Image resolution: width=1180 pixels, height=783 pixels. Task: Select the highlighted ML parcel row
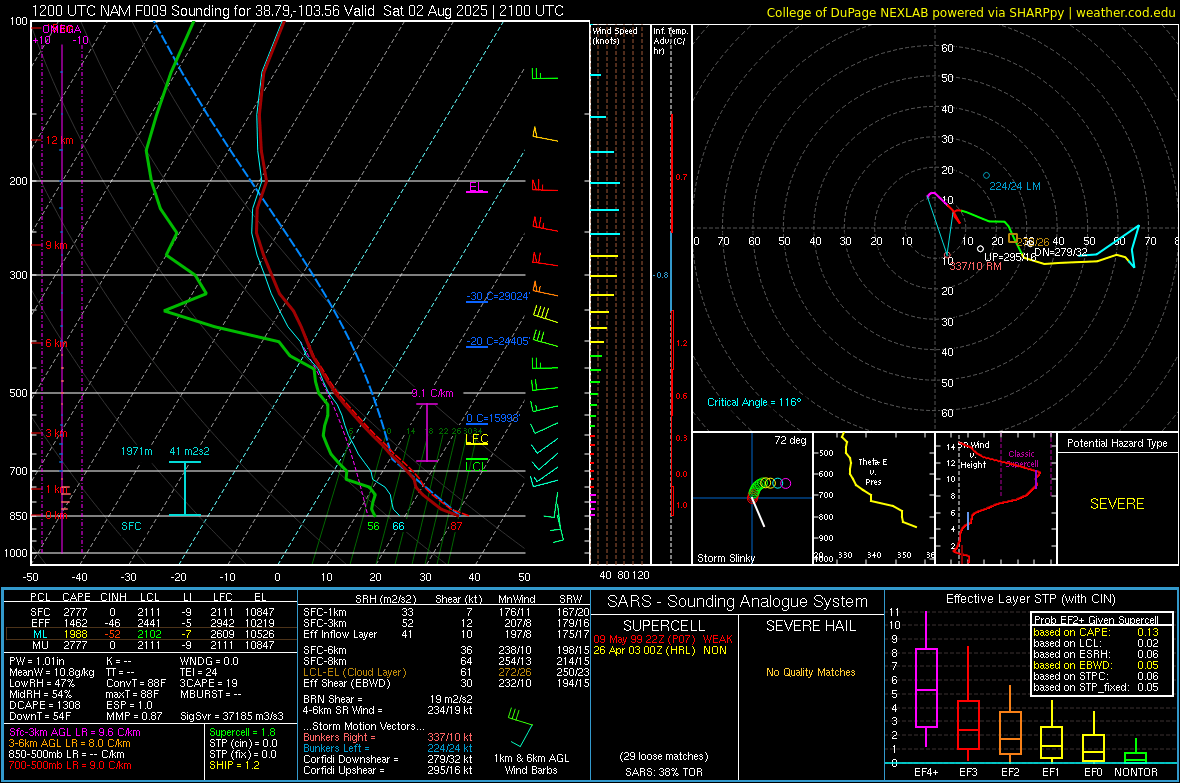click(x=151, y=634)
